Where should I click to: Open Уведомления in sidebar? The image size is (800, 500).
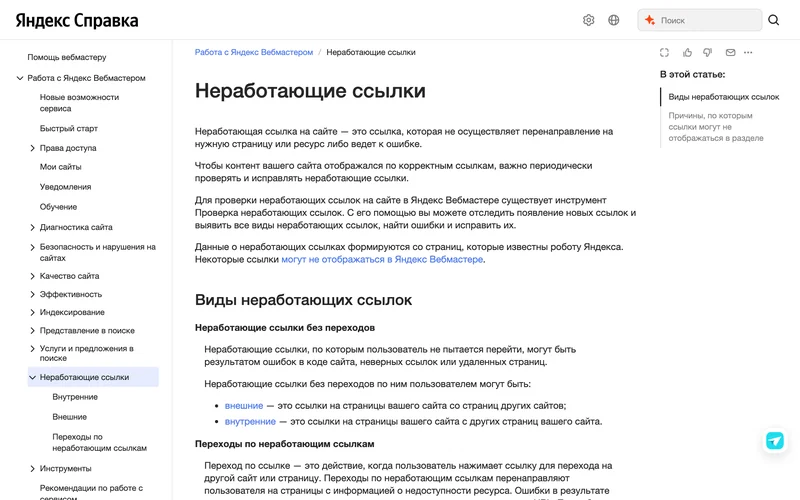coord(65,187)
